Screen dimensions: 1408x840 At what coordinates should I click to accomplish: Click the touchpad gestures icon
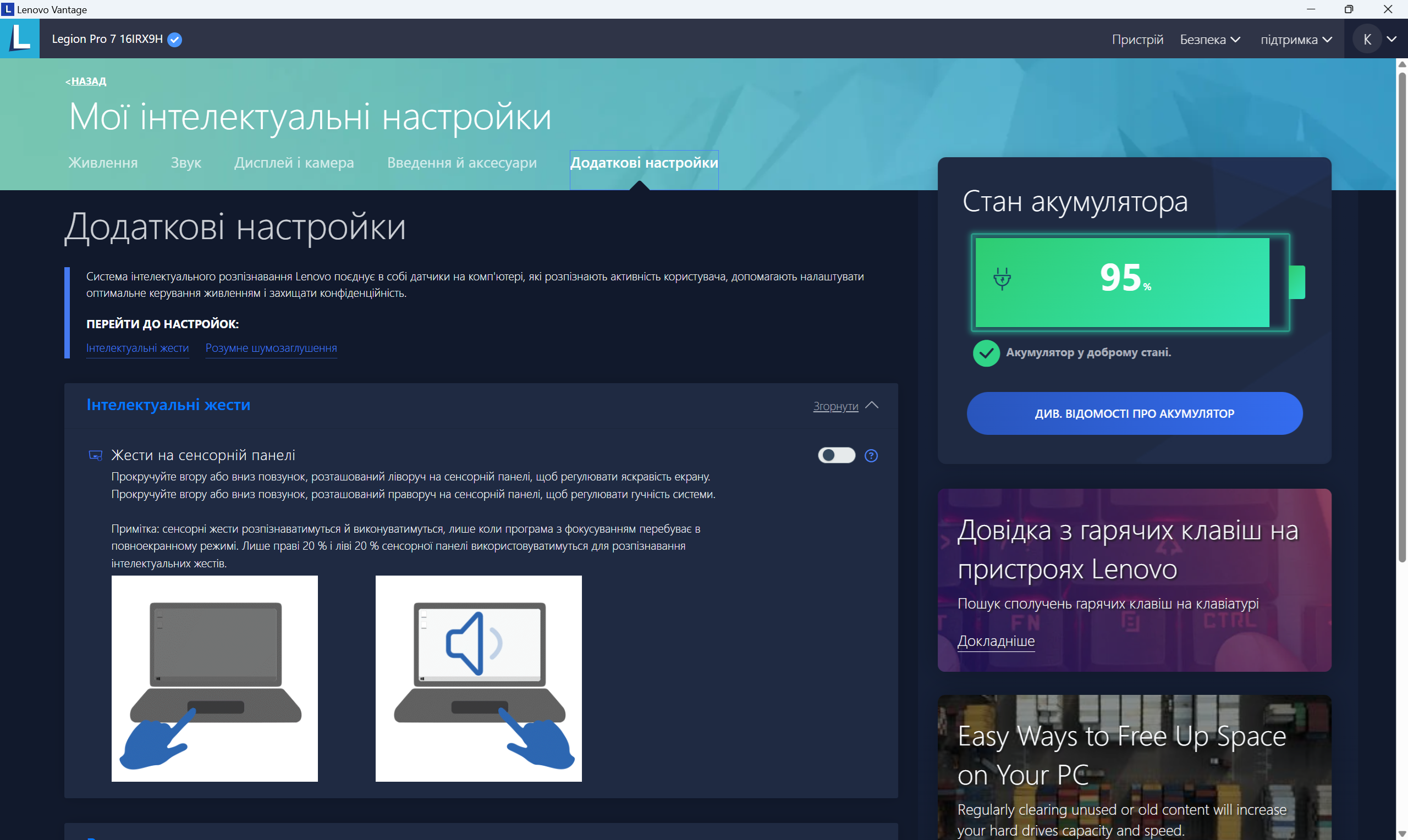pyautogui.click(x=96, y=455)
